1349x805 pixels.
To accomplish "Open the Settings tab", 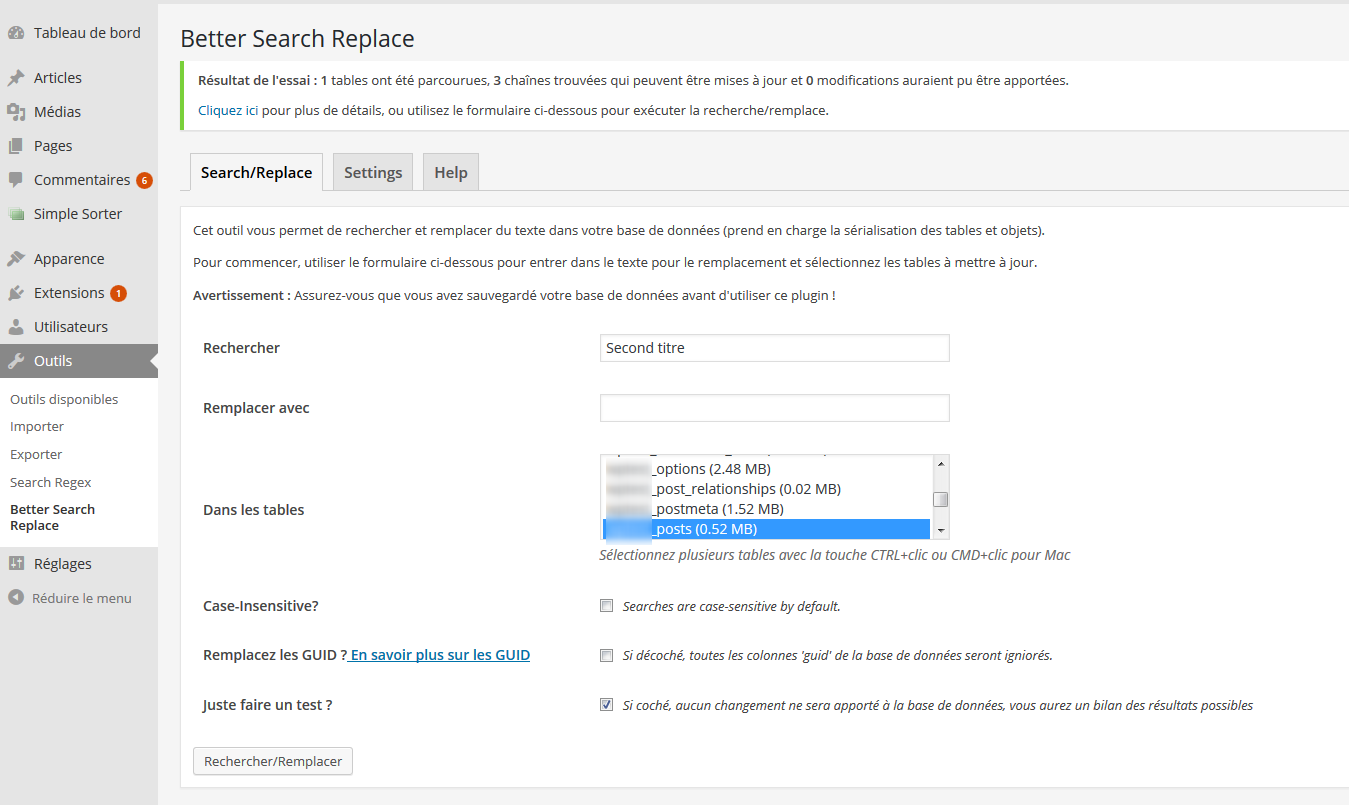I will pos(373,172).
